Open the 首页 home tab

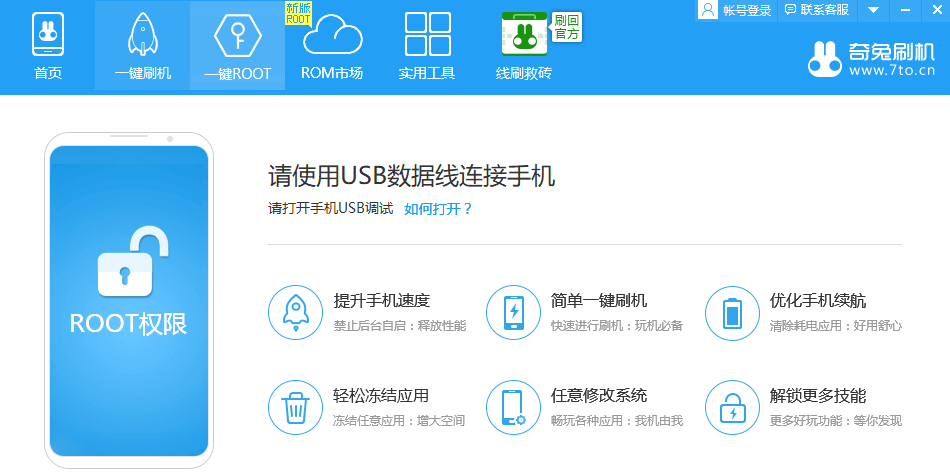click(x=47, y=46)
